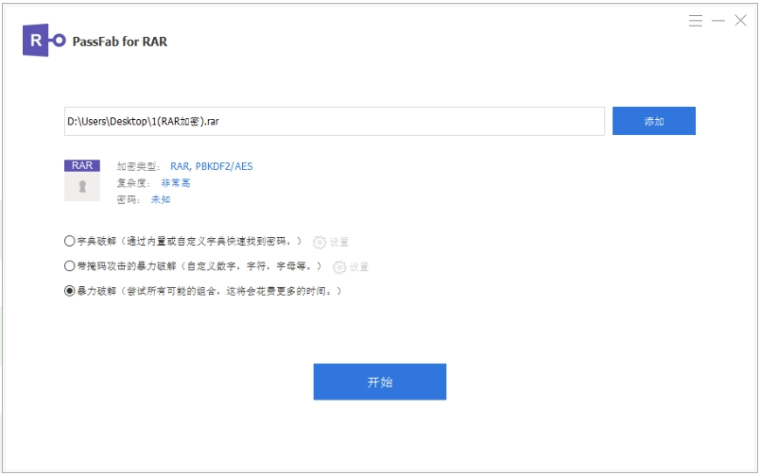Click the complexity value 非常高
760x476 pixels.
point(175,183)
